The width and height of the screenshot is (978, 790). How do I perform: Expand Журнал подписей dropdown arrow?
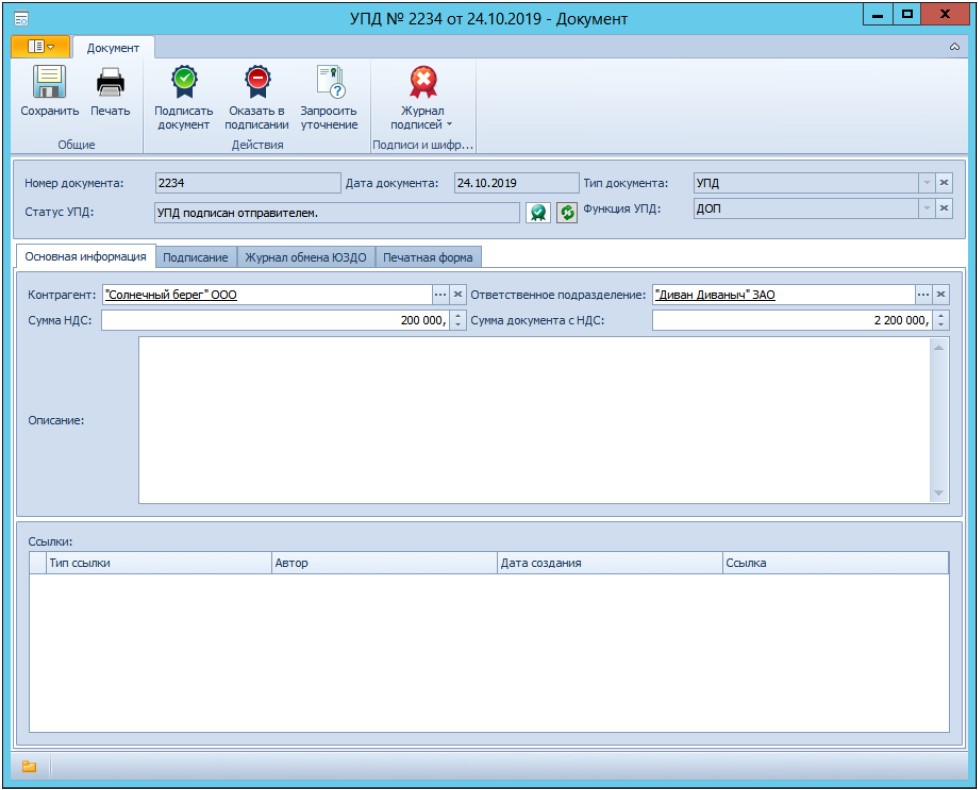click(x=449, y=125)
